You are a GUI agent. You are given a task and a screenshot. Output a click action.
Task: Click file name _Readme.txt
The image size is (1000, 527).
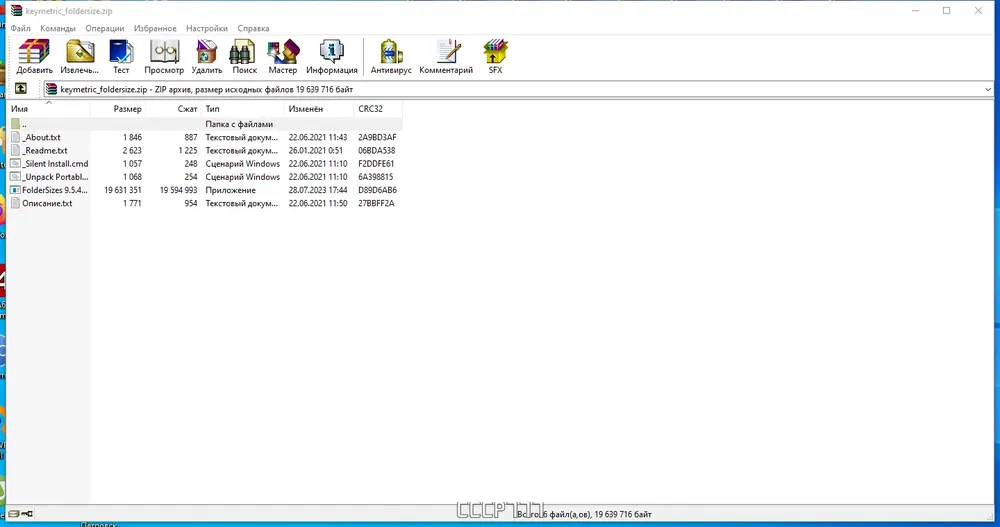[x=45, y=151]
